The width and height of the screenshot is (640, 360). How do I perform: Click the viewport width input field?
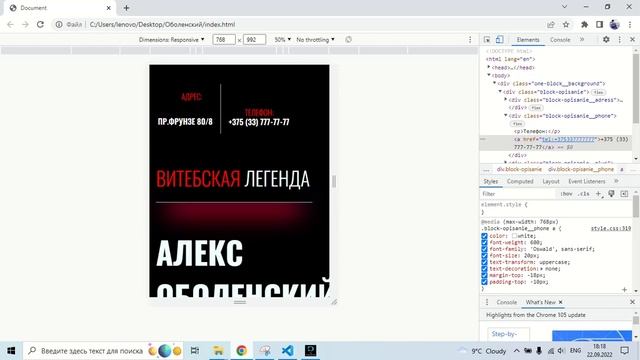pos(224,40)
